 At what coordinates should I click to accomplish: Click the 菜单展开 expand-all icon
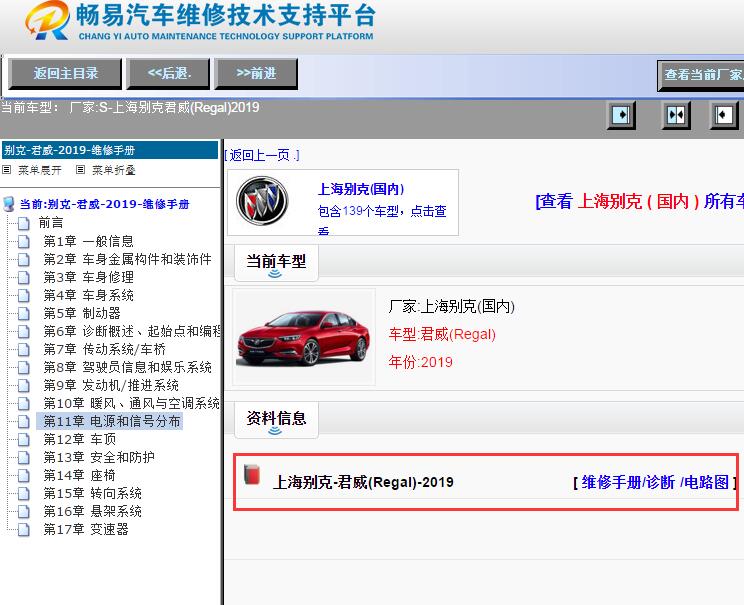[x=7, y=169]
